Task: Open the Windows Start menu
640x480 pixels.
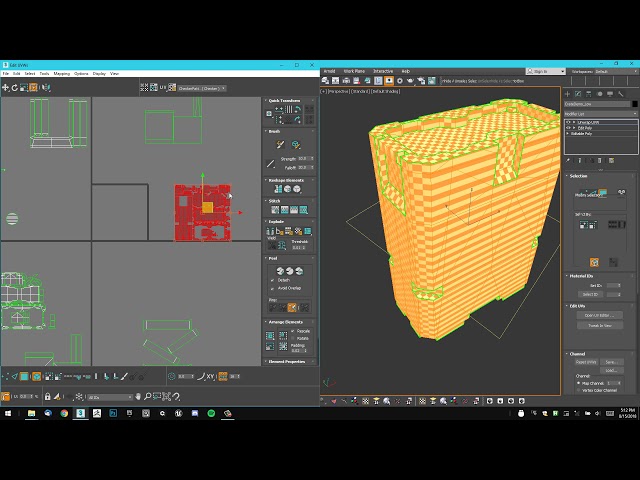Action: pos(7,413)
